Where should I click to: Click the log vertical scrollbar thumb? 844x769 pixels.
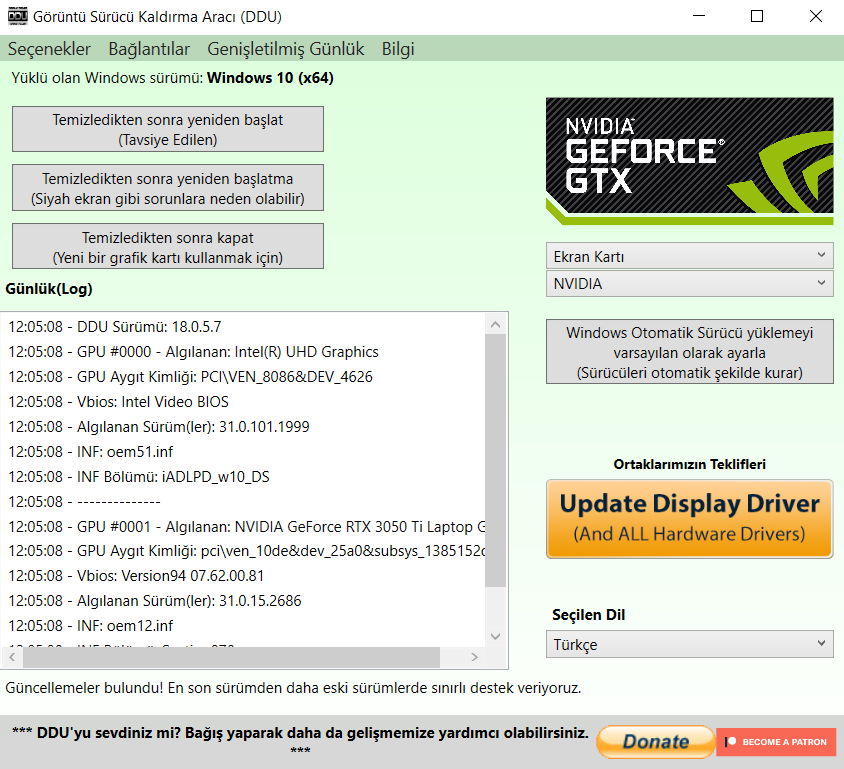(496, 461)
